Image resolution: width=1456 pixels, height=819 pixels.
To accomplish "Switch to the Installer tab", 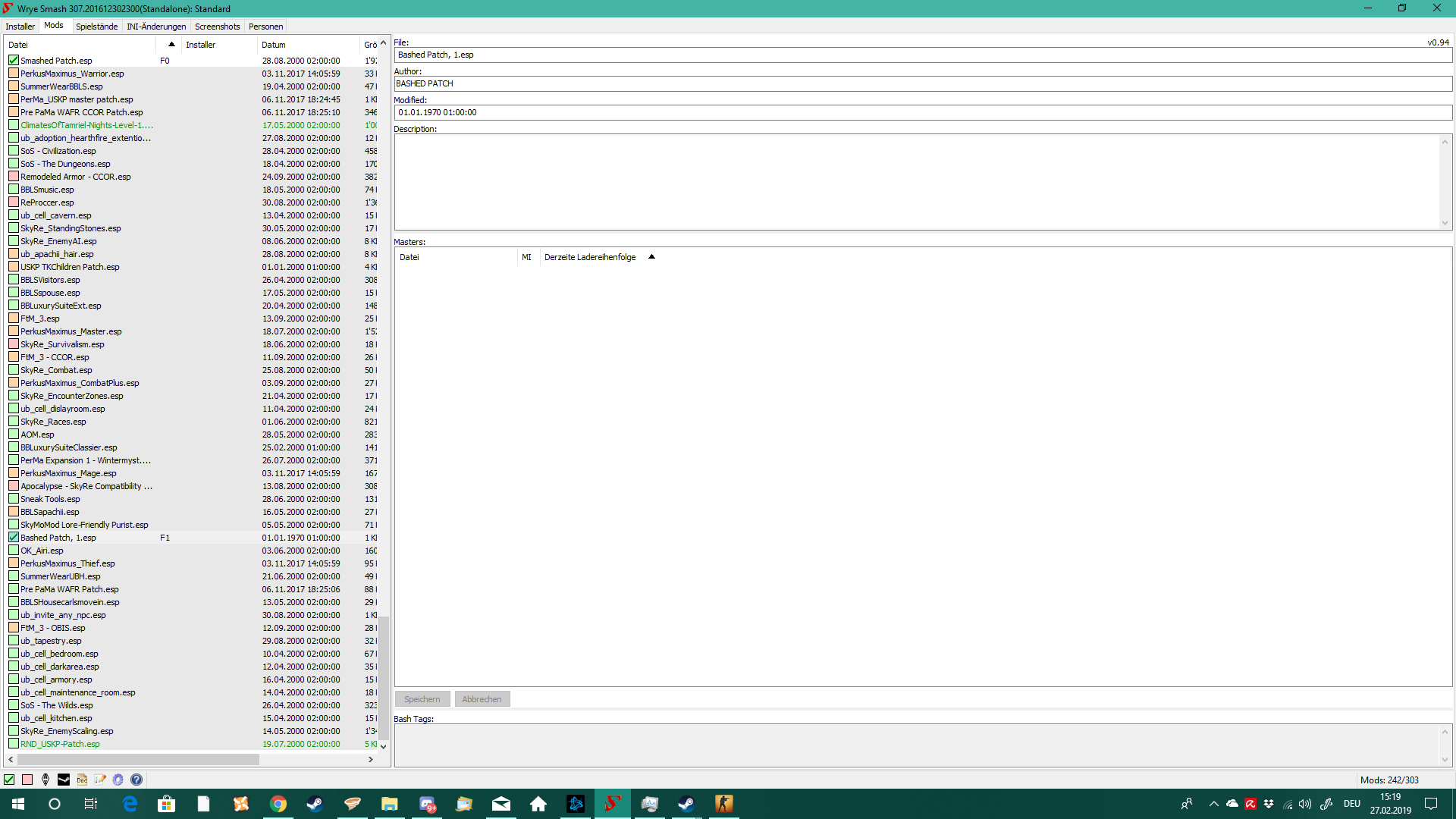I will [x=20, y=27].
